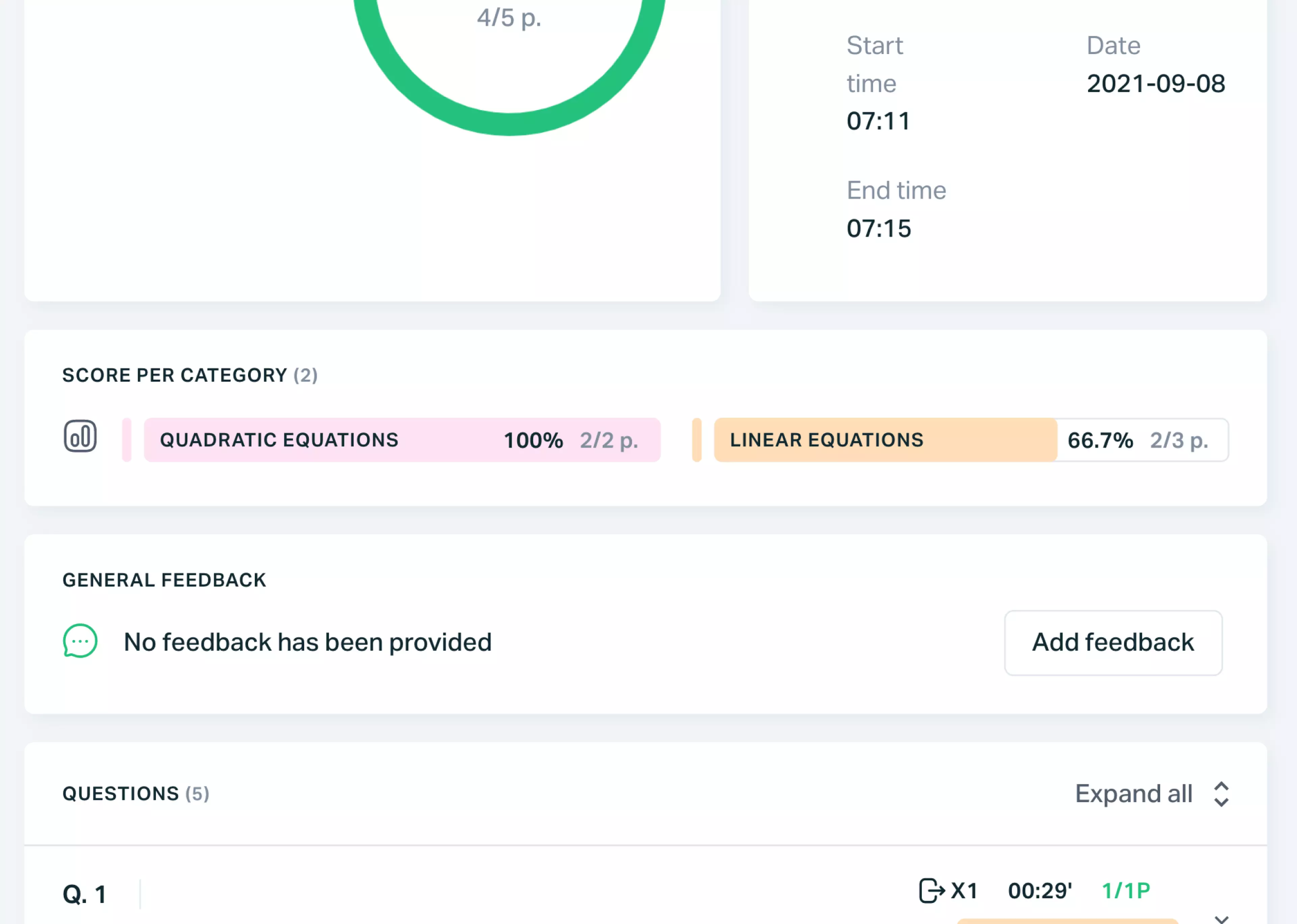Click the '66.7%' linear score
The width and height of the screenshot is (1297, 924).
(x=1100, y=440)
